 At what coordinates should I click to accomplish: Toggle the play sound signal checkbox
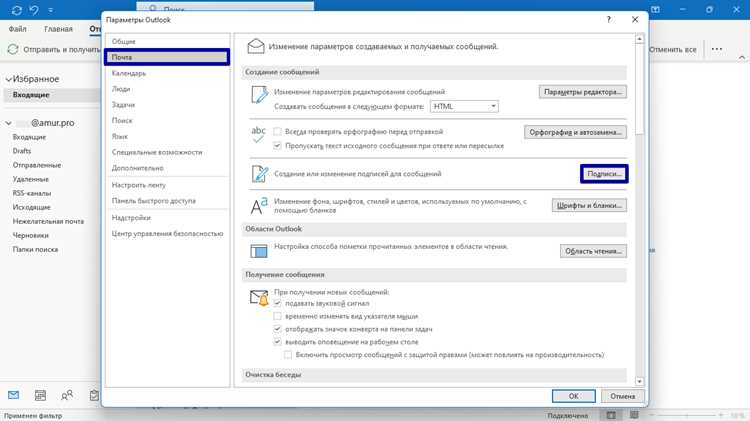pos(277,303)
